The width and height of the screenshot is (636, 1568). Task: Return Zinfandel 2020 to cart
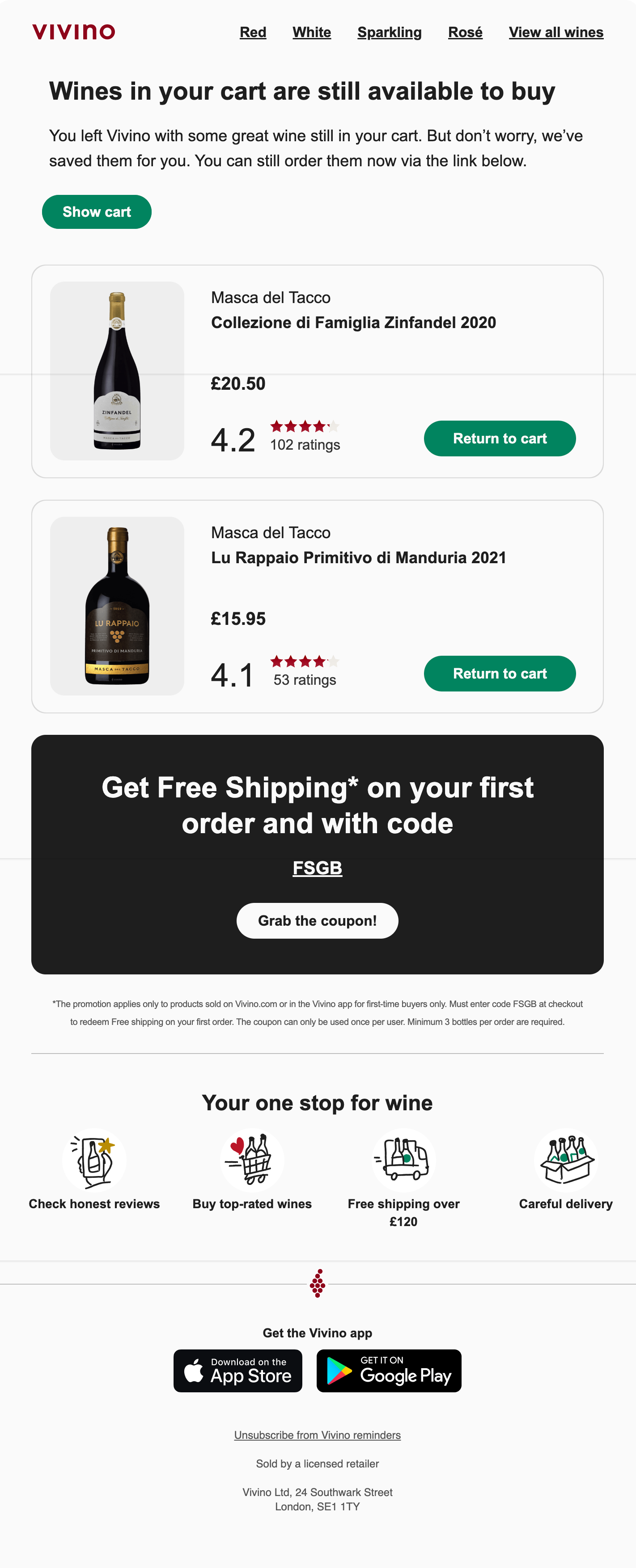coord(500,438)
